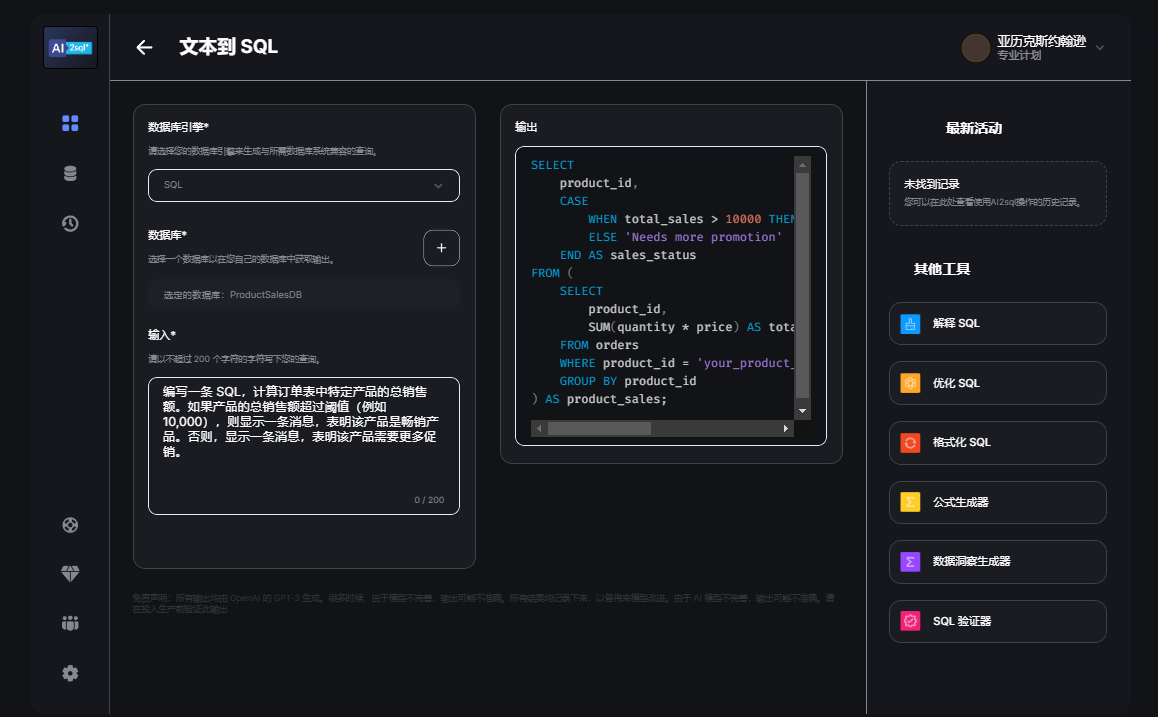Click the output scroll left arrow
The image size is (1158, 717).
(x=539, y=428)
